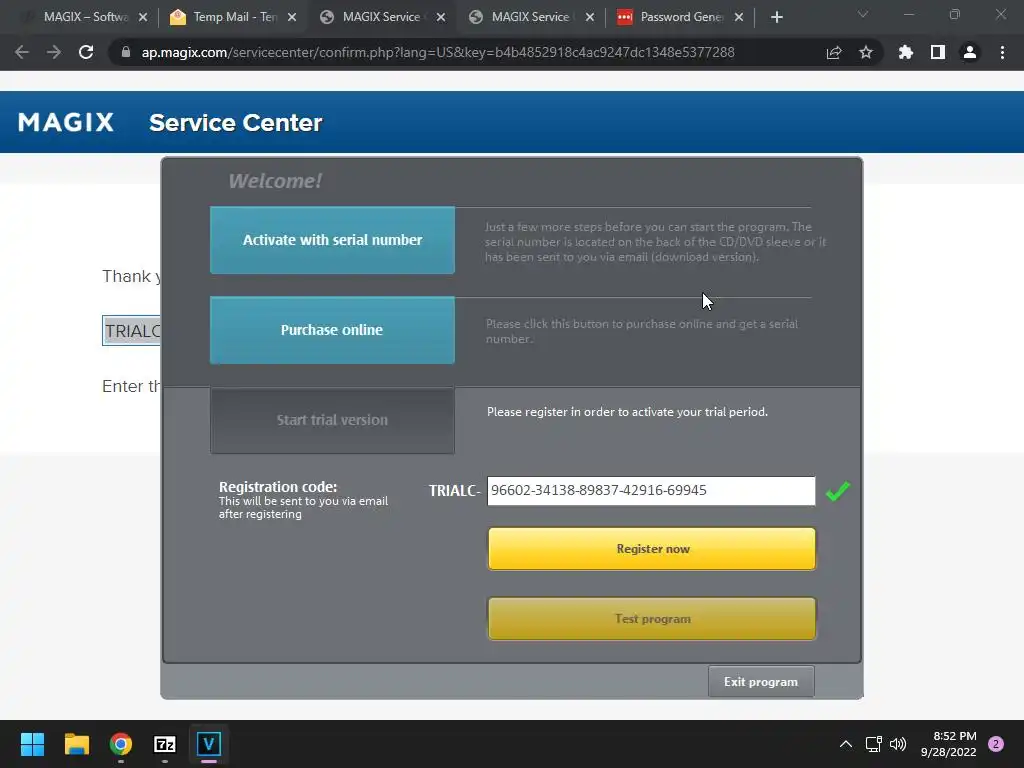Screen dimensions: 1024x768
Task: Open File Explorer from taskbar
Action: tap(76, 744)
